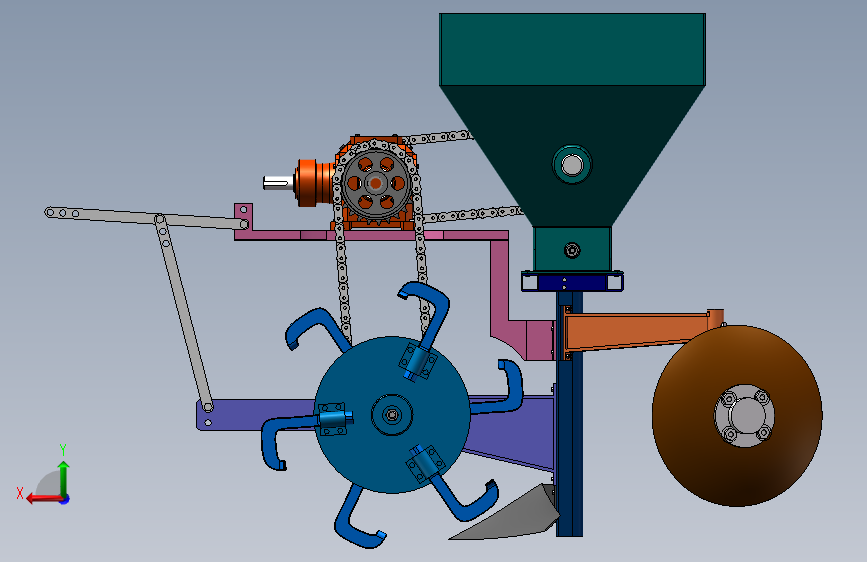Click the 'X' axis label text

(x=20, y=493)
